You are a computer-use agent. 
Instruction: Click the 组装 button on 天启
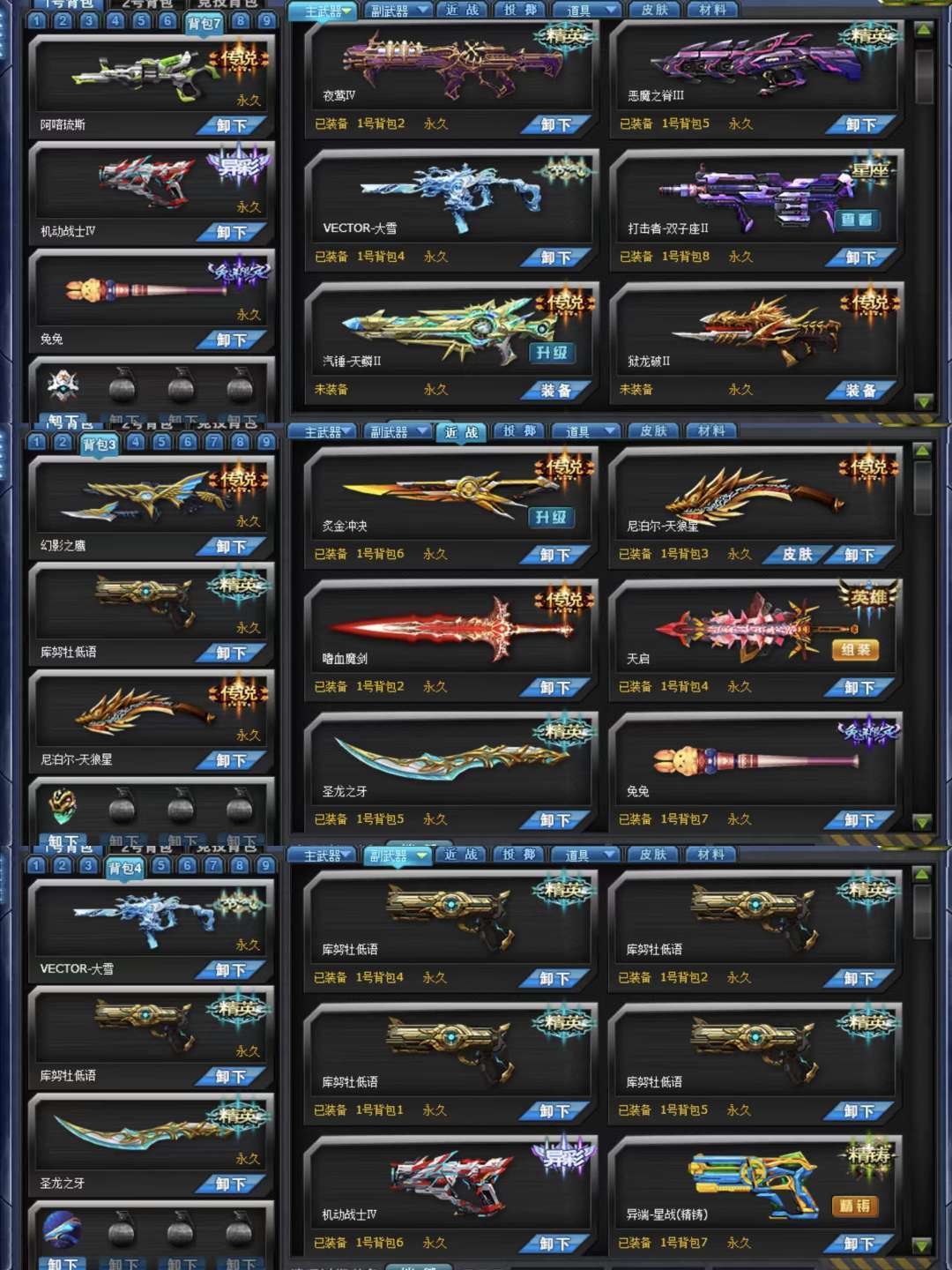(855, 650)
